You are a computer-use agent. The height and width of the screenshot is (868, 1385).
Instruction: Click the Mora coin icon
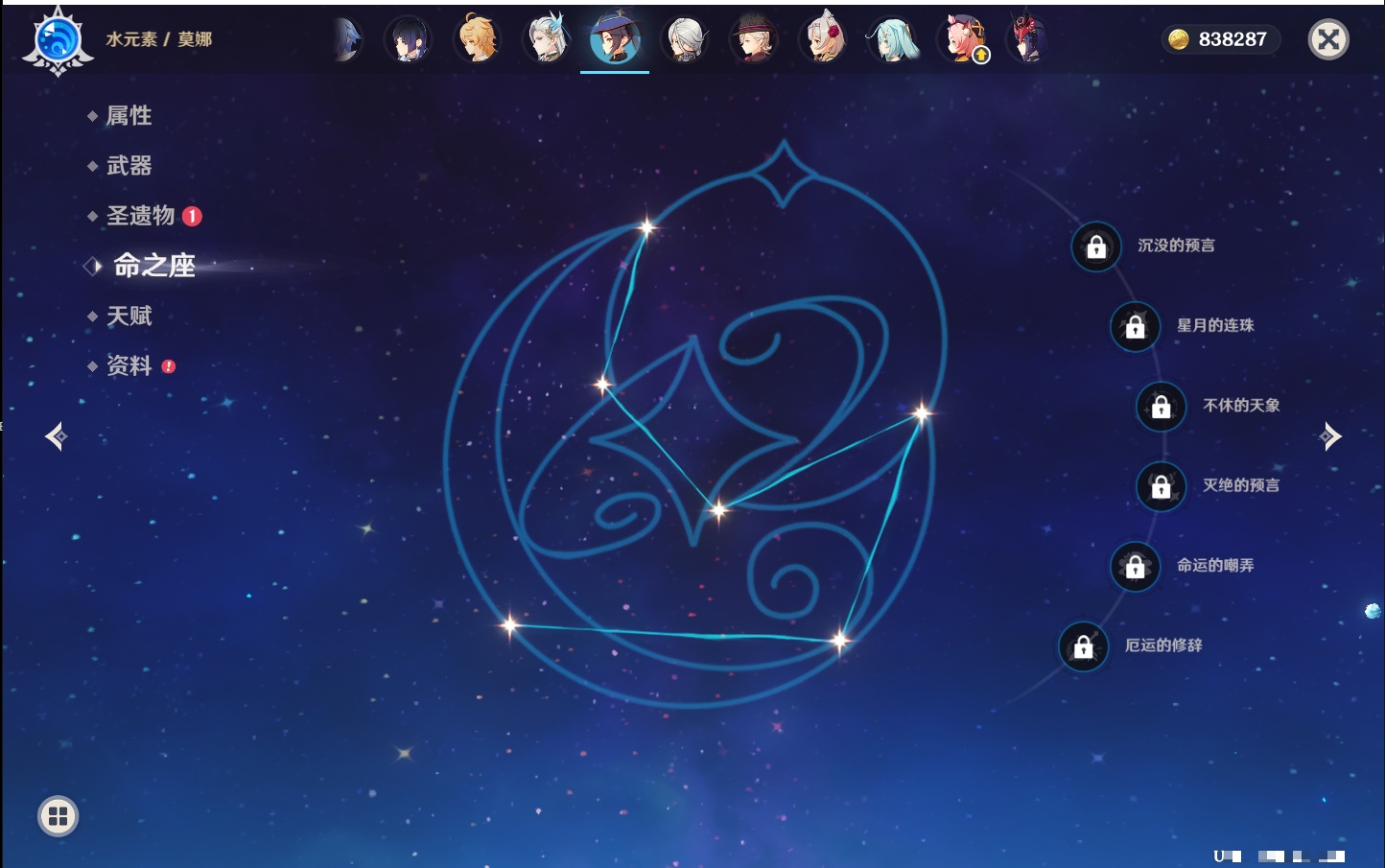pyautogui.click(x=1179, y=39)
